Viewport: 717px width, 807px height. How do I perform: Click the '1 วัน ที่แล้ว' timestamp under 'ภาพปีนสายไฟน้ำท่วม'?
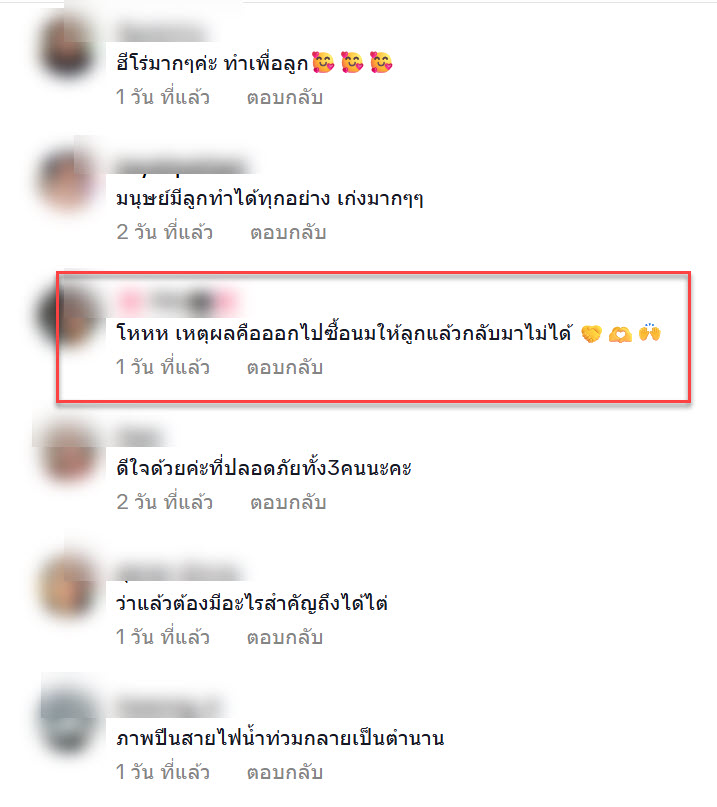coord(163,772)
